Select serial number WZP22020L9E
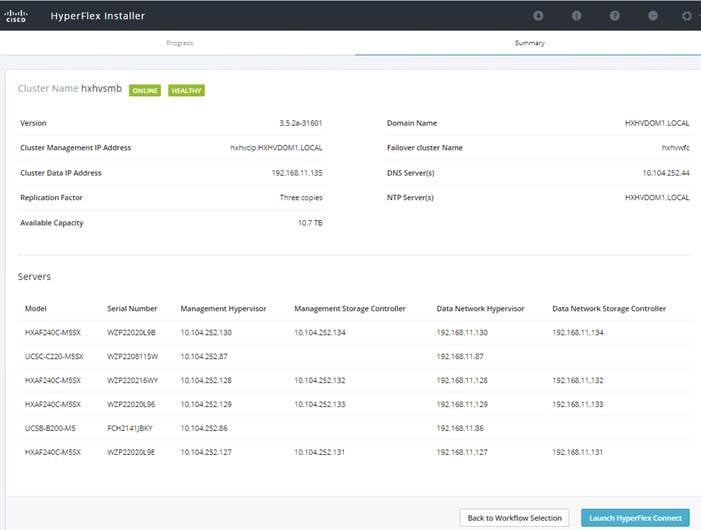 [x=131, y=452]
